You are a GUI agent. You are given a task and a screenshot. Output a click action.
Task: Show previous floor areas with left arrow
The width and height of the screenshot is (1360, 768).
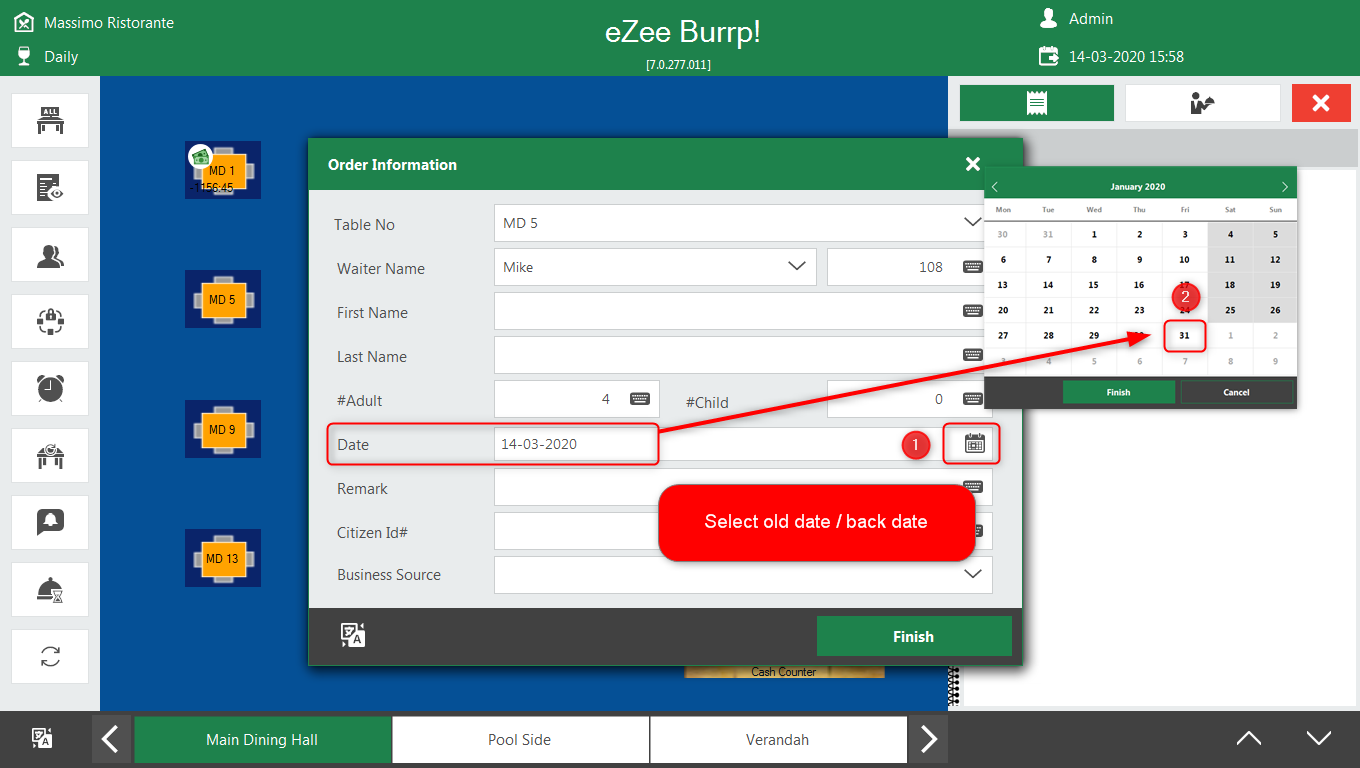point(111,739)
